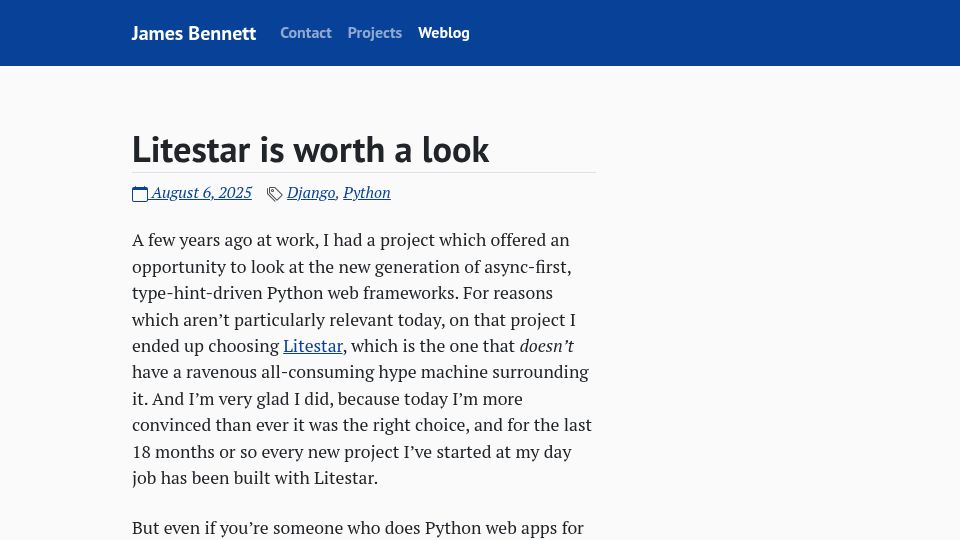Open the Contact page in the navigation
This screenshot has width=960, height=540.
point(306,33)
